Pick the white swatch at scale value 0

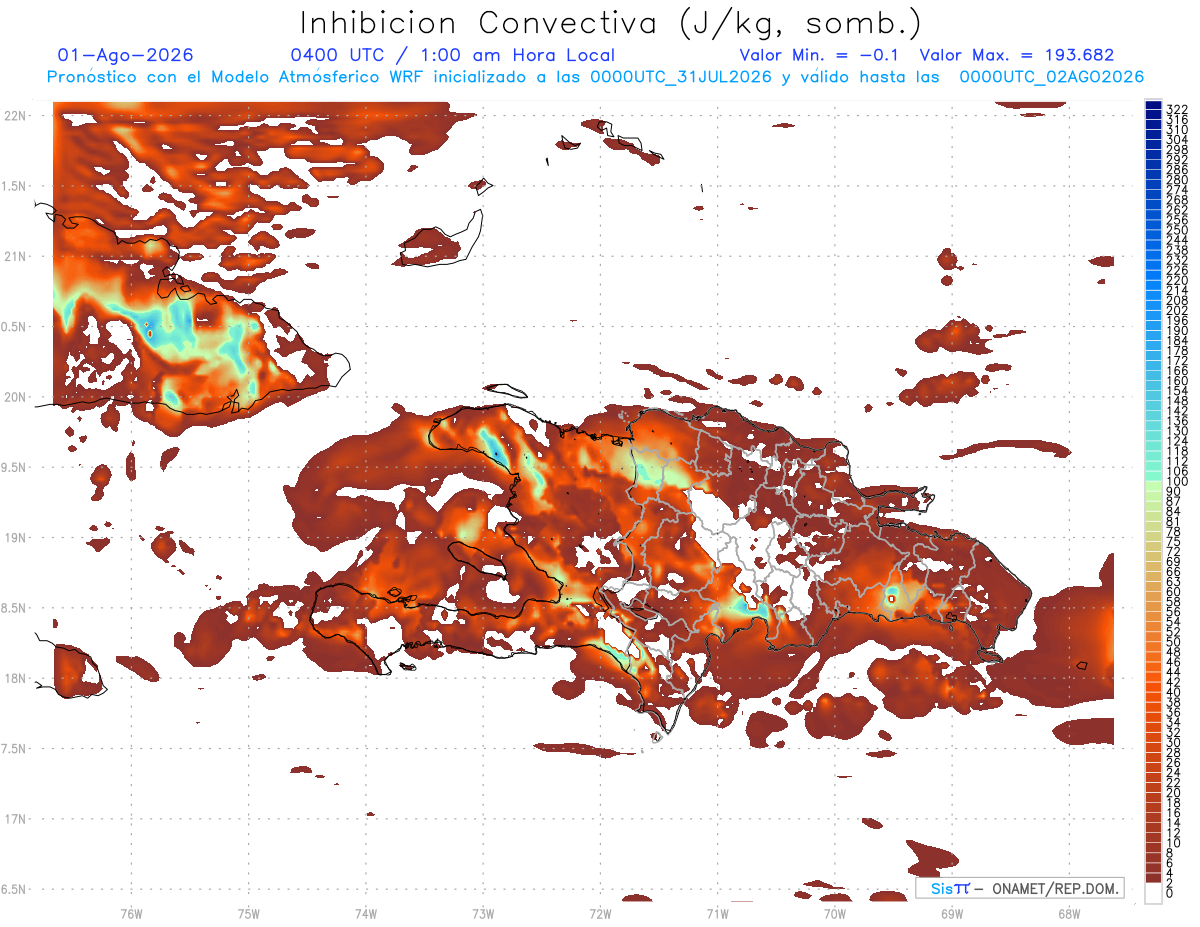coord(1153,895)
